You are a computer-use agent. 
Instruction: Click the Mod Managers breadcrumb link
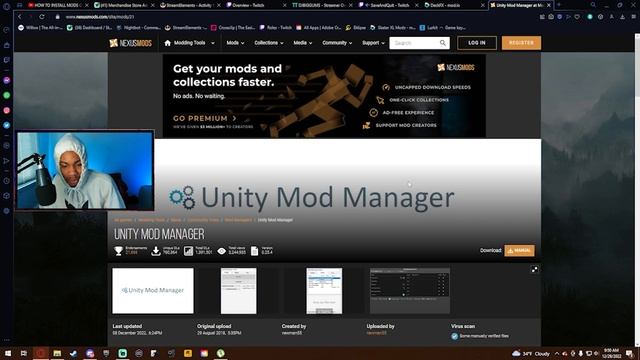coord(238,220)
